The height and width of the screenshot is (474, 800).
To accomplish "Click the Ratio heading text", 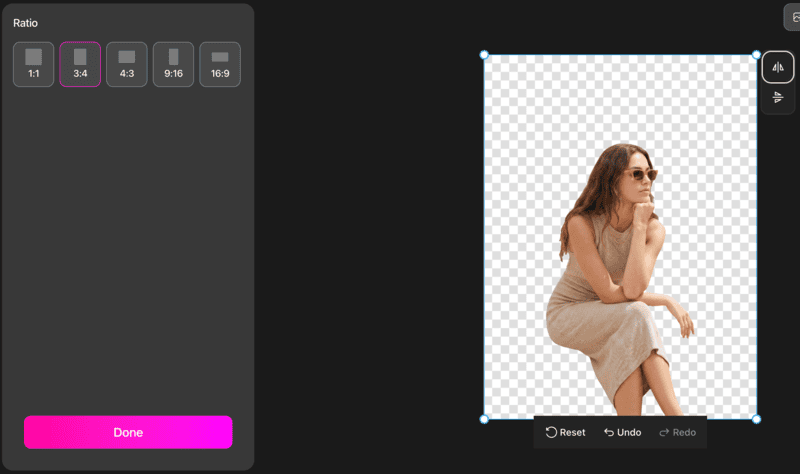I will [26, 23].
